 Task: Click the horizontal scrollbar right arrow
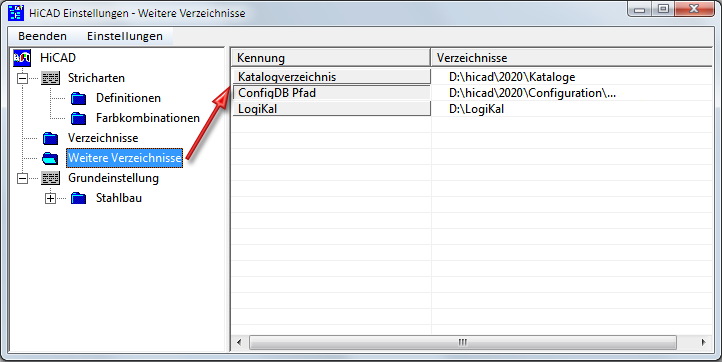703,342
